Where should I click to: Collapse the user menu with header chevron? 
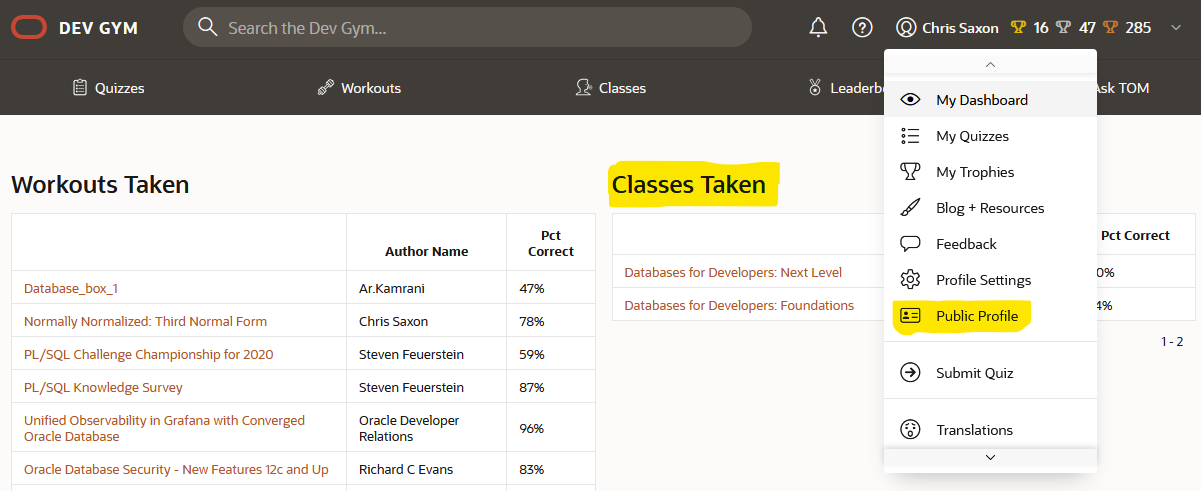point(1175,28)
